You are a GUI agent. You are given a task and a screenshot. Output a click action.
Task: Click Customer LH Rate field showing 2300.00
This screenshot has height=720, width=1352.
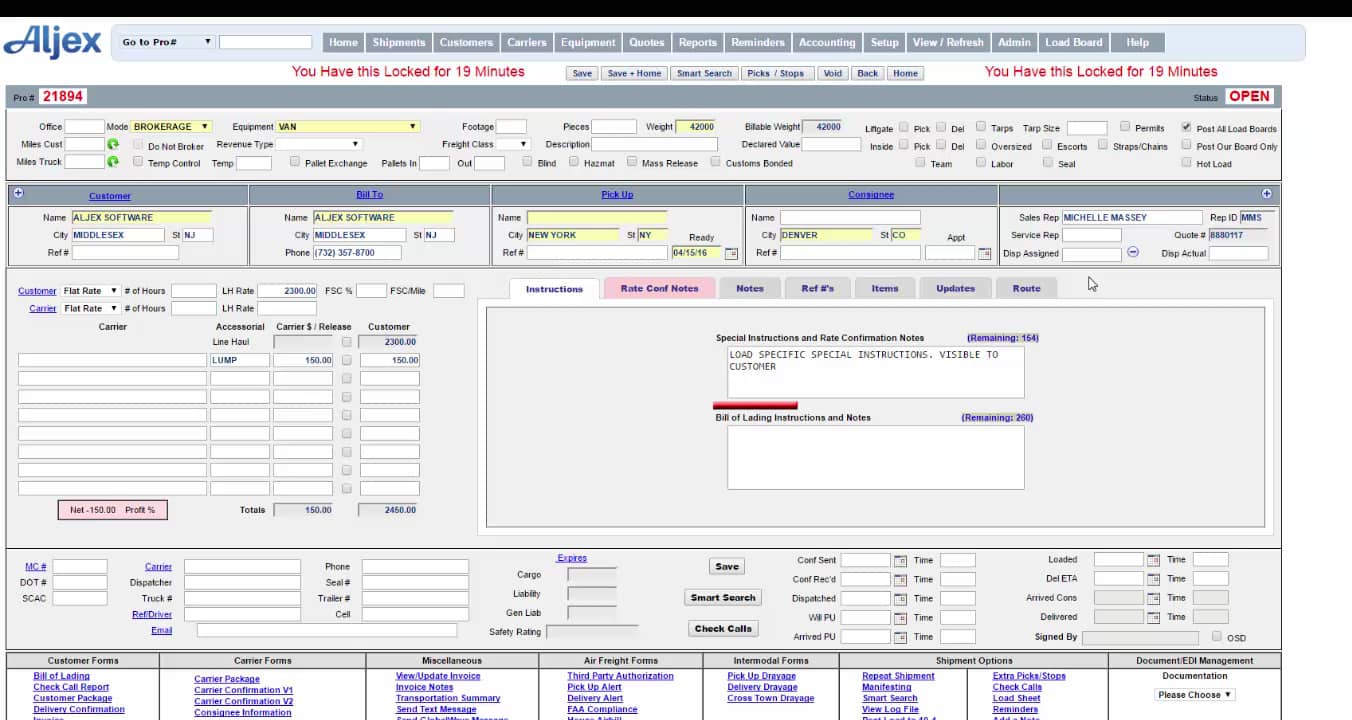288,291
